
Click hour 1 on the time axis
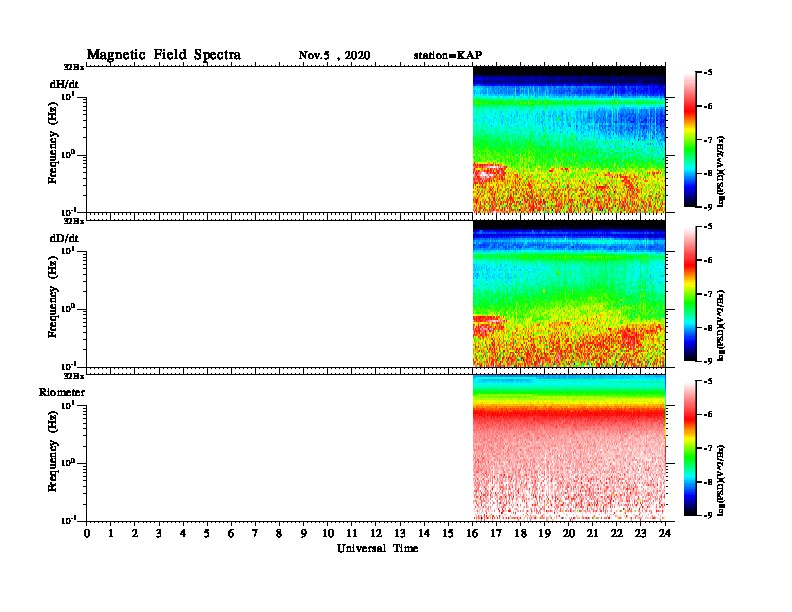111,534
